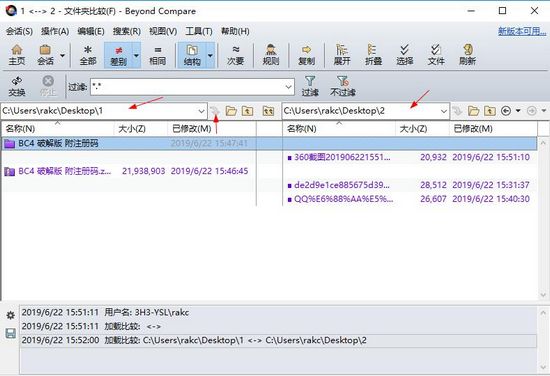Open the 差别 dropdown arrow
Image resolution: width=550 pixels, height=376 pixels.
(x=136, y=55)
